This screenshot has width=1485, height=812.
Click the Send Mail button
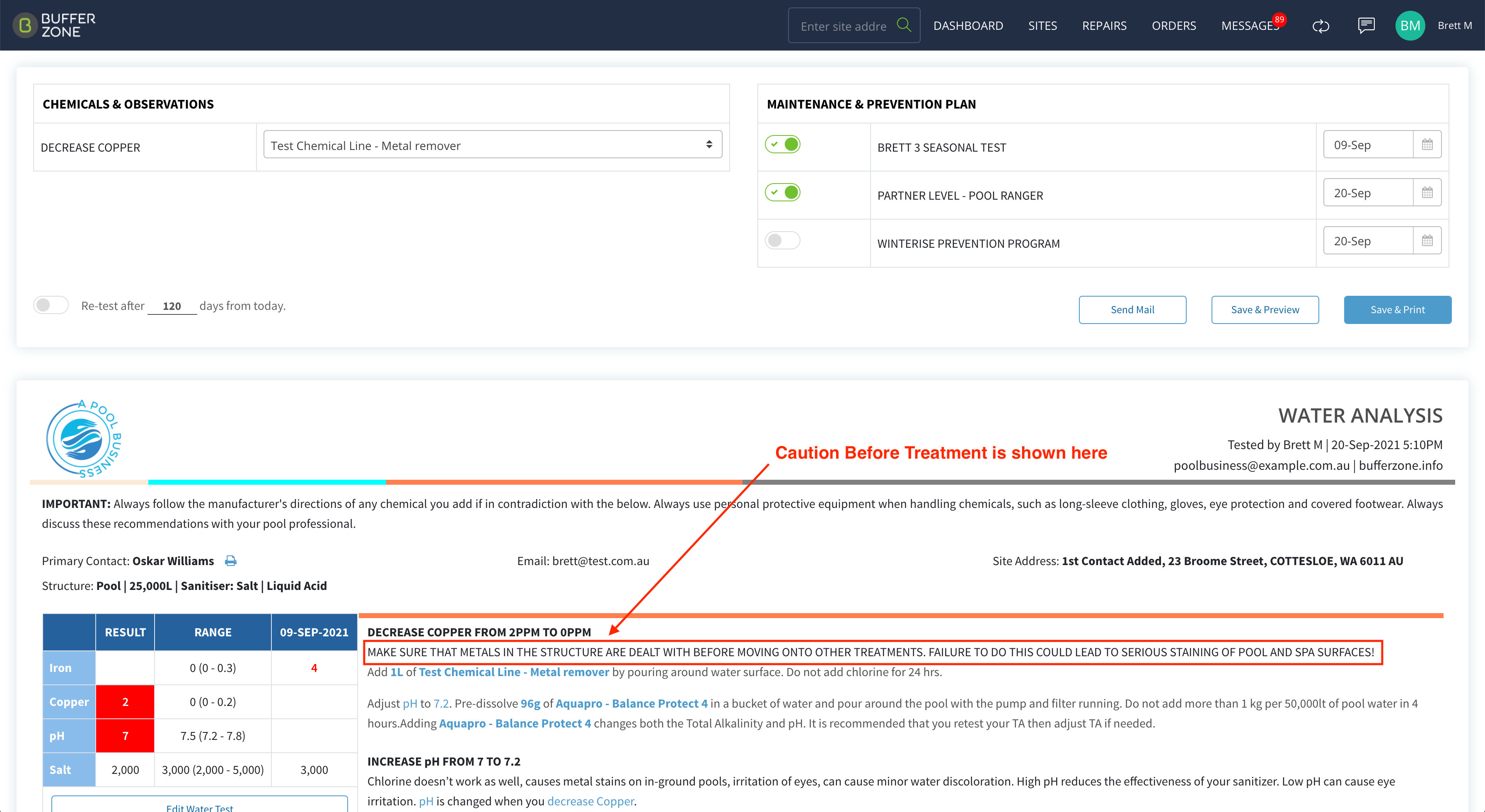[1132, 309]
